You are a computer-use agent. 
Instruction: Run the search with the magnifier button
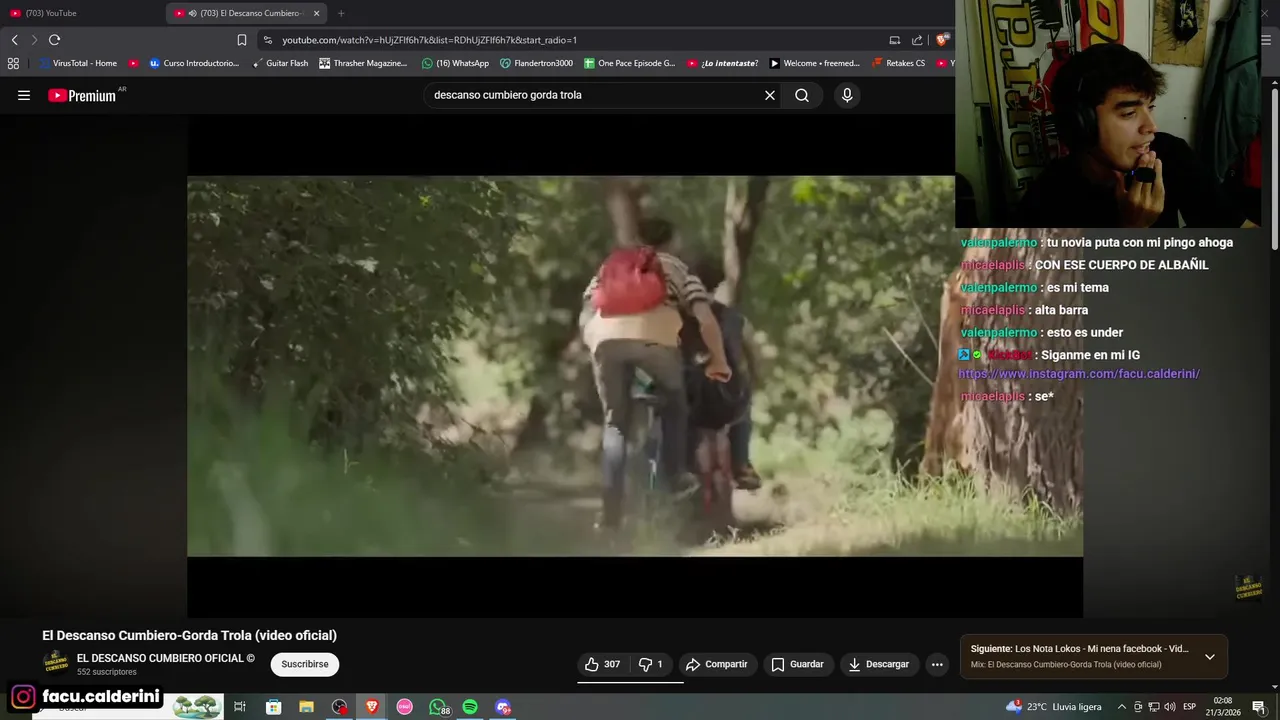802,95
